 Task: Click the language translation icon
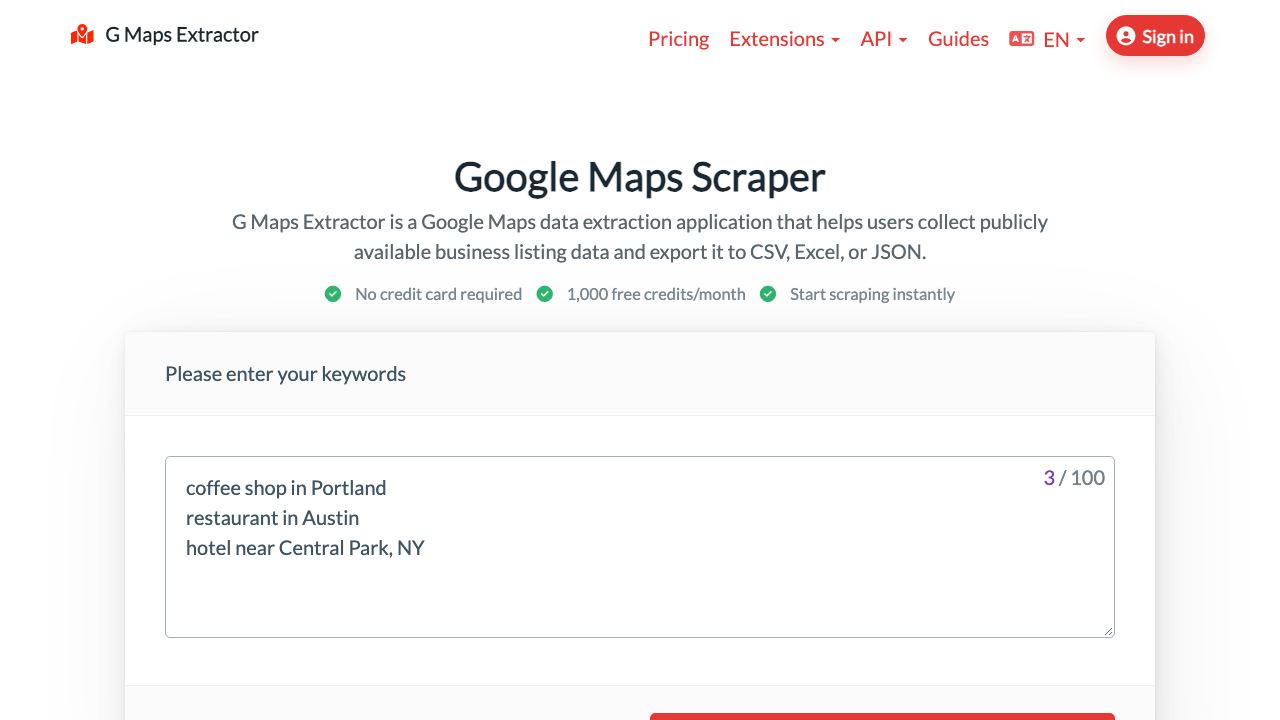tap(1021, 39)
